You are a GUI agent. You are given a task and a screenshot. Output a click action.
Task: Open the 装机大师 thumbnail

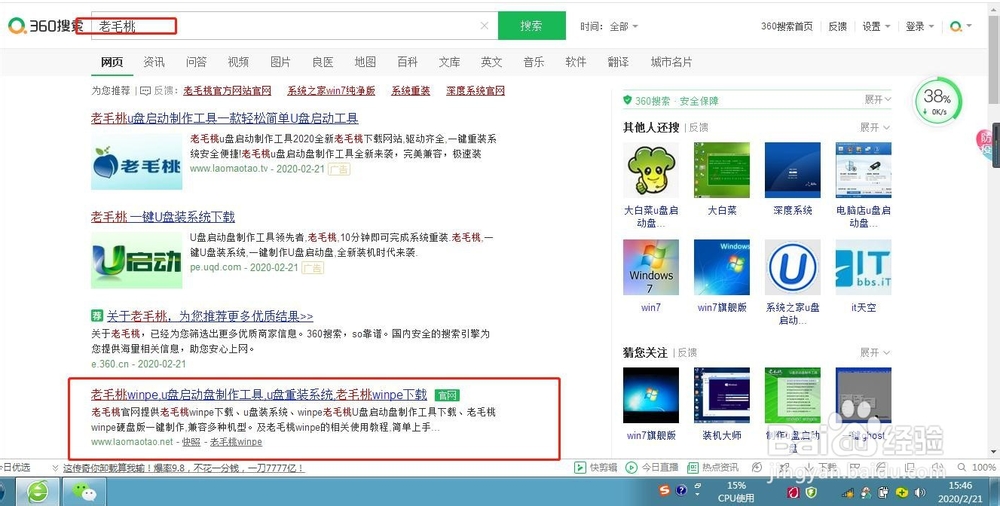click(x=722, y=395)
